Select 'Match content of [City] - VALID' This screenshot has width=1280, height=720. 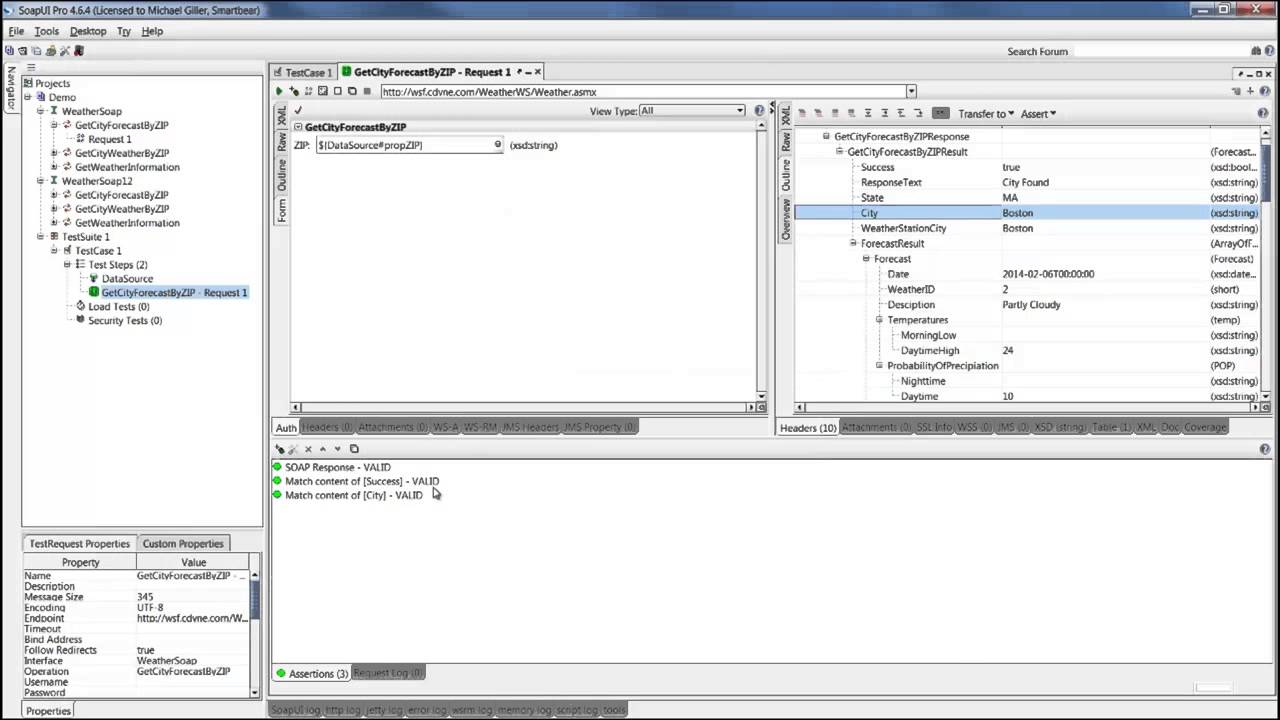(353, 495)
